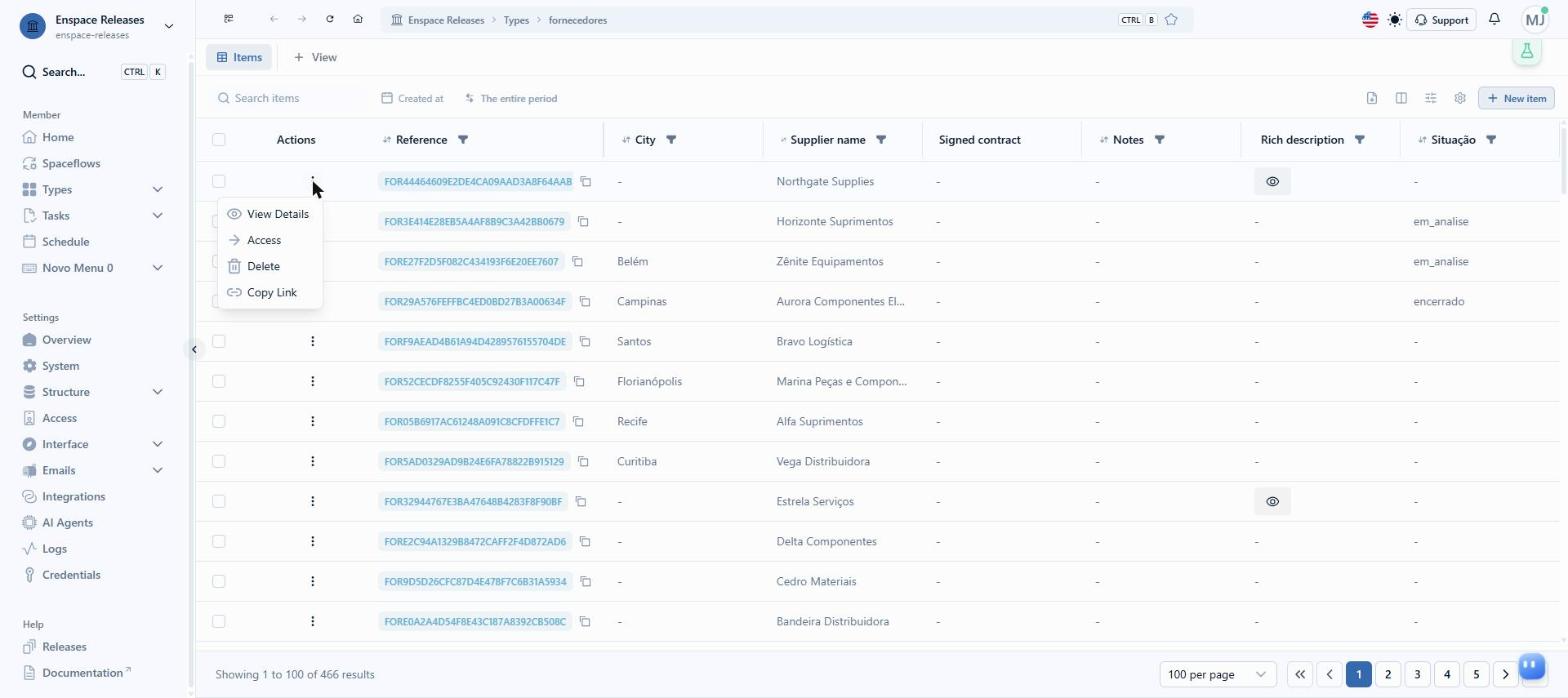Check the Alfa Suprimentos row checkbox
The image size is (1568, 698).
coord(219,421)
